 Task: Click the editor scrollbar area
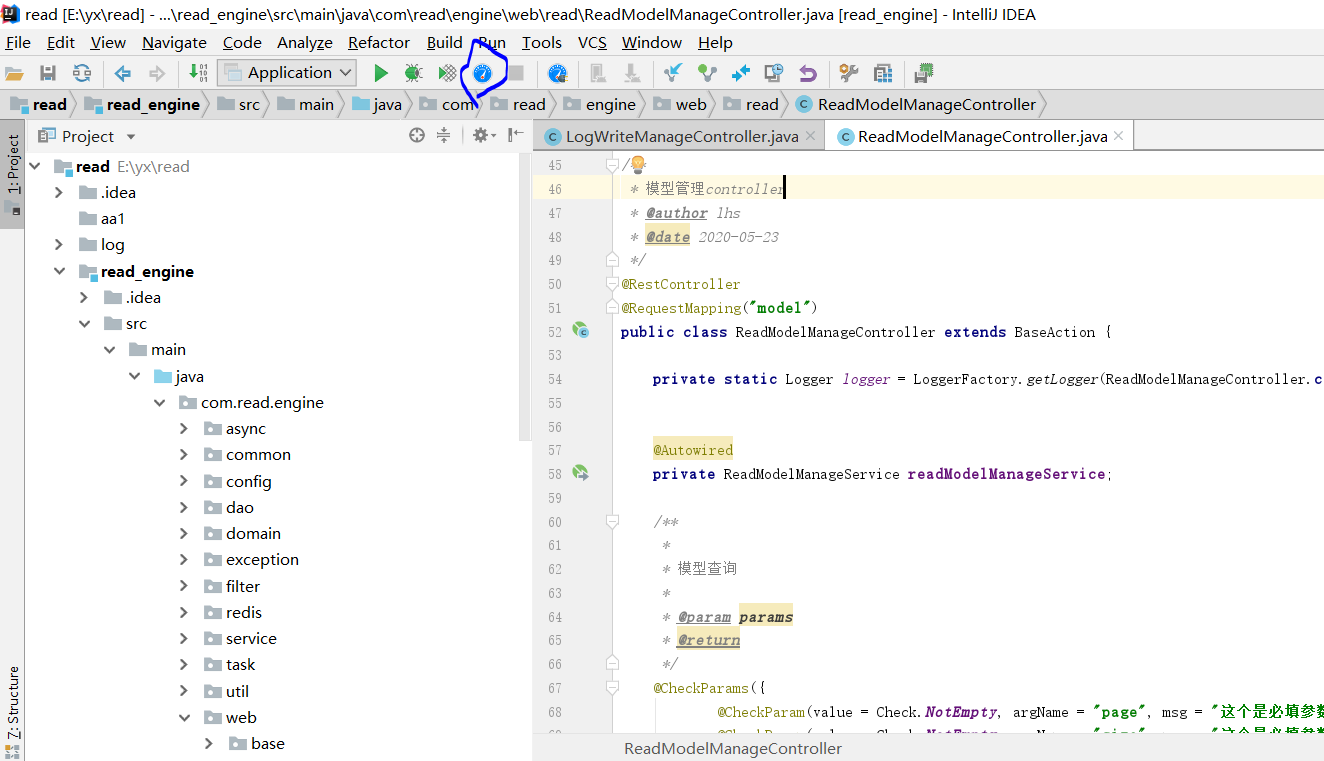(1318, 400)
